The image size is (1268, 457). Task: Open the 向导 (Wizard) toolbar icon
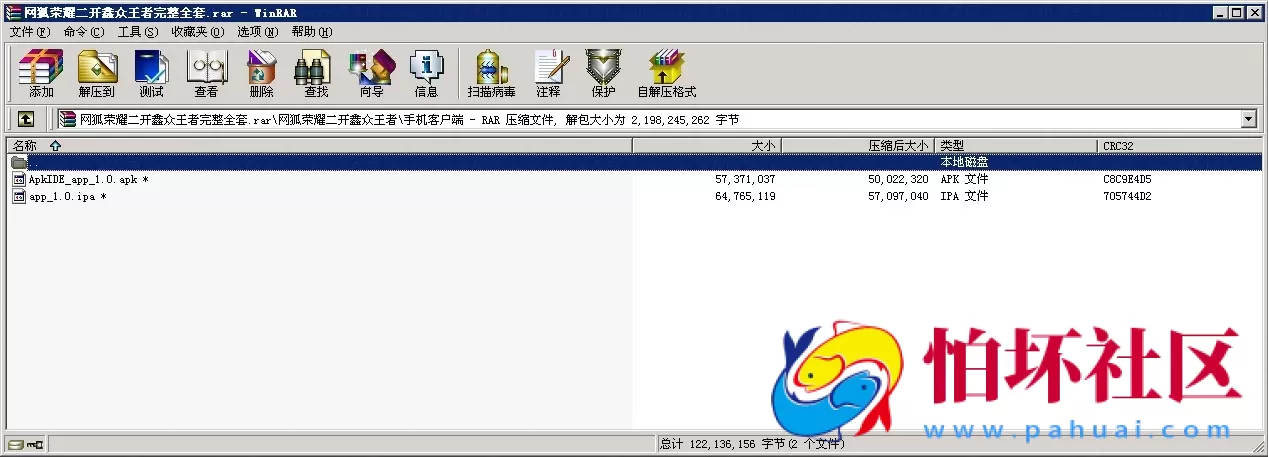click(x=371, y=73)
